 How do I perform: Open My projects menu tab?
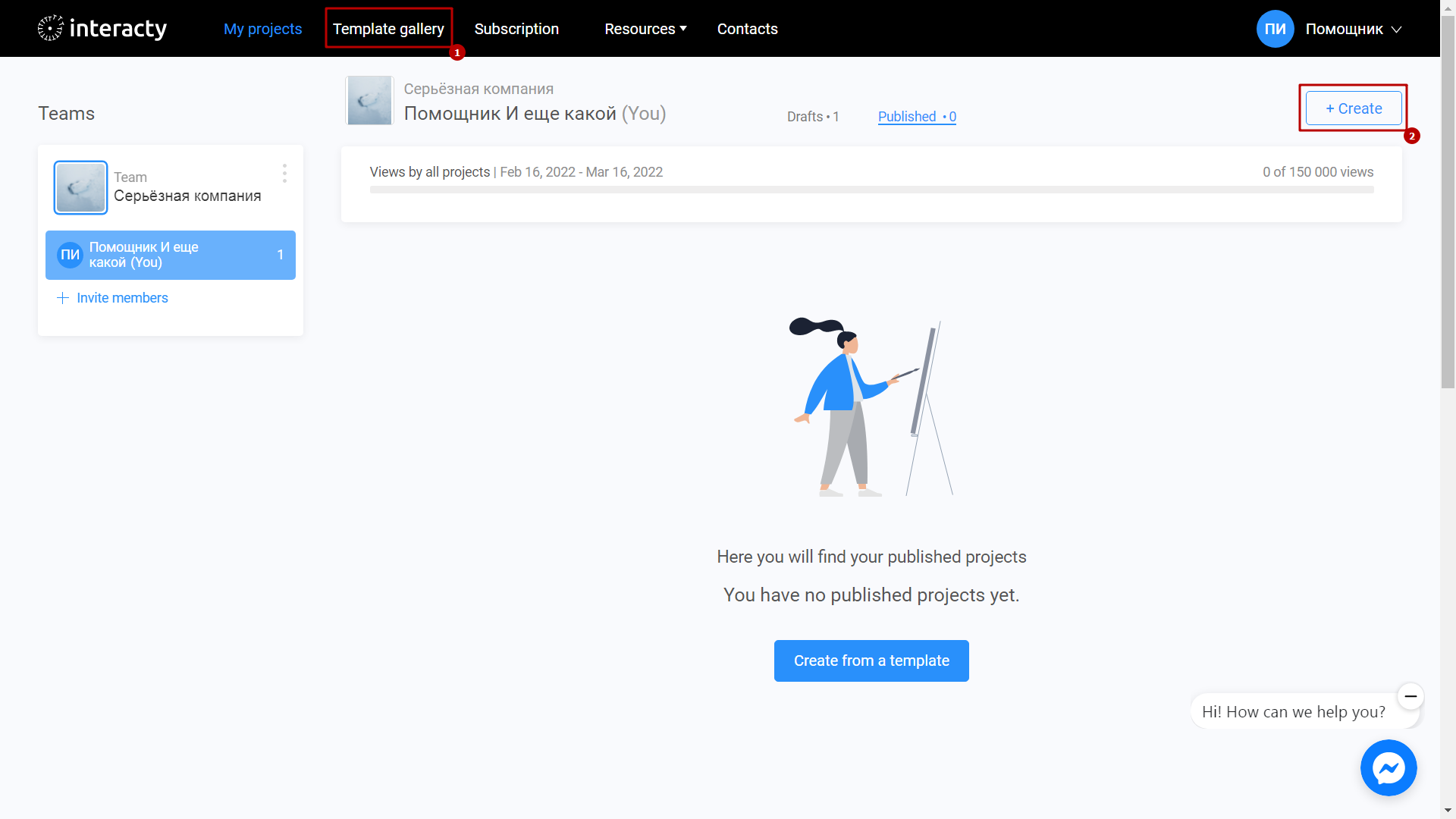(x=262, y=28)
